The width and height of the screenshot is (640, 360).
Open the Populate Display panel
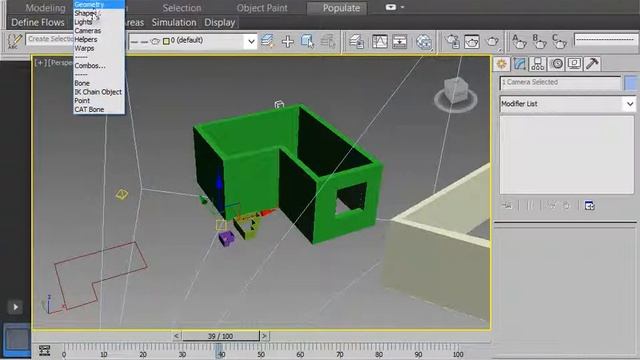pos(220,22)
